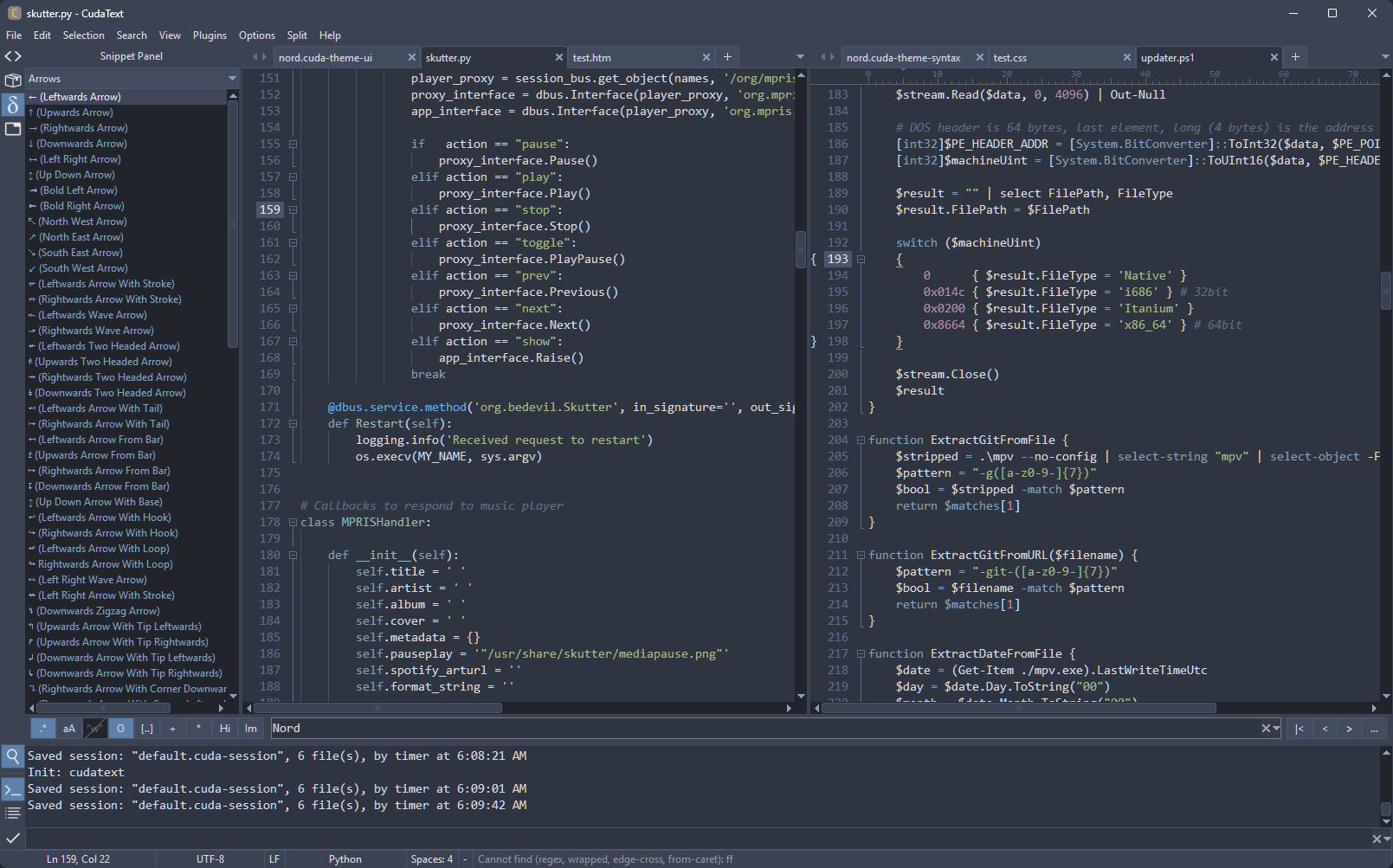The image size is (1393, 868).
Task: Click the Project manager box icon
Action: tap(13, 80)
